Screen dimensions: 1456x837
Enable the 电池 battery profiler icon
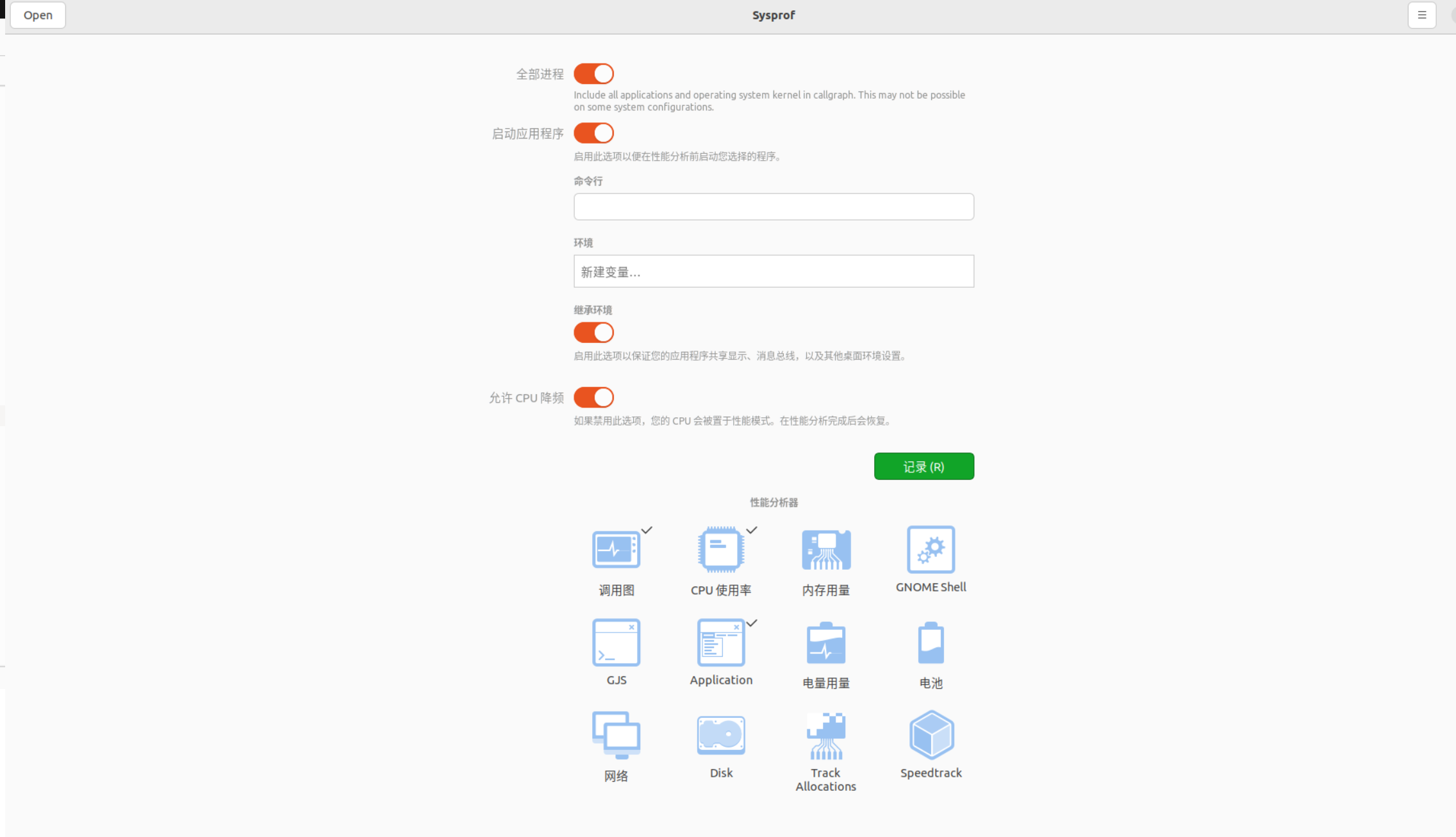click(931, 642)
